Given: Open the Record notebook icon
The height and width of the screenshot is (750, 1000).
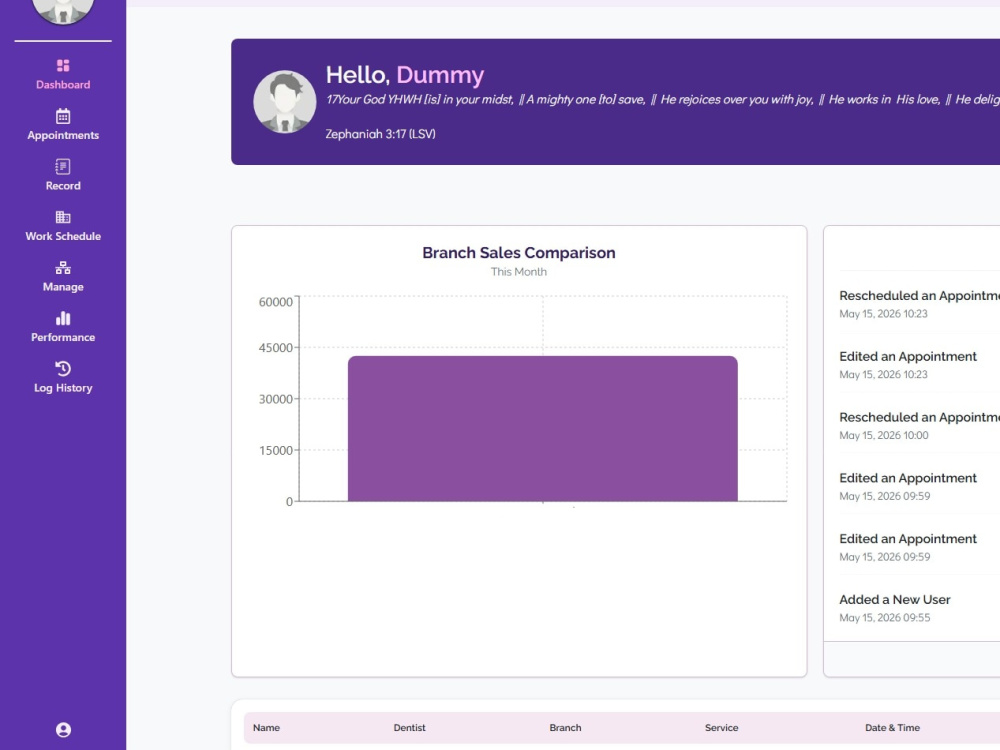Looking at the screenshot, I should coord(62,166).
